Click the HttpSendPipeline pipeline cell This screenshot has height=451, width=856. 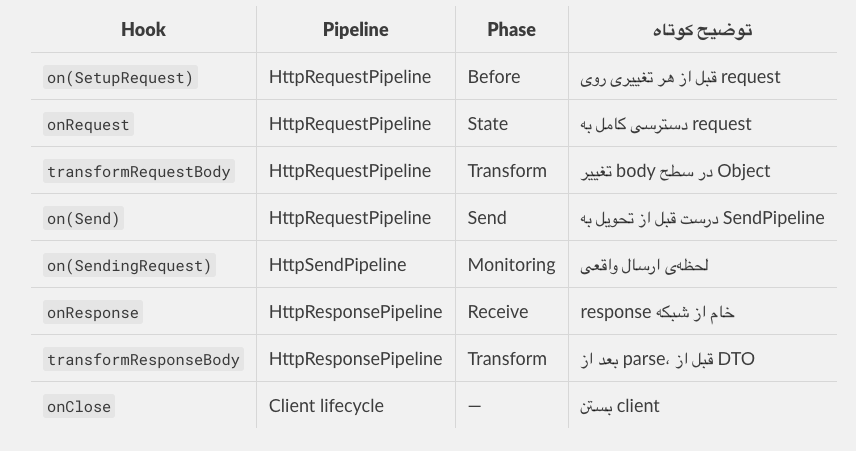coord(337,265)
